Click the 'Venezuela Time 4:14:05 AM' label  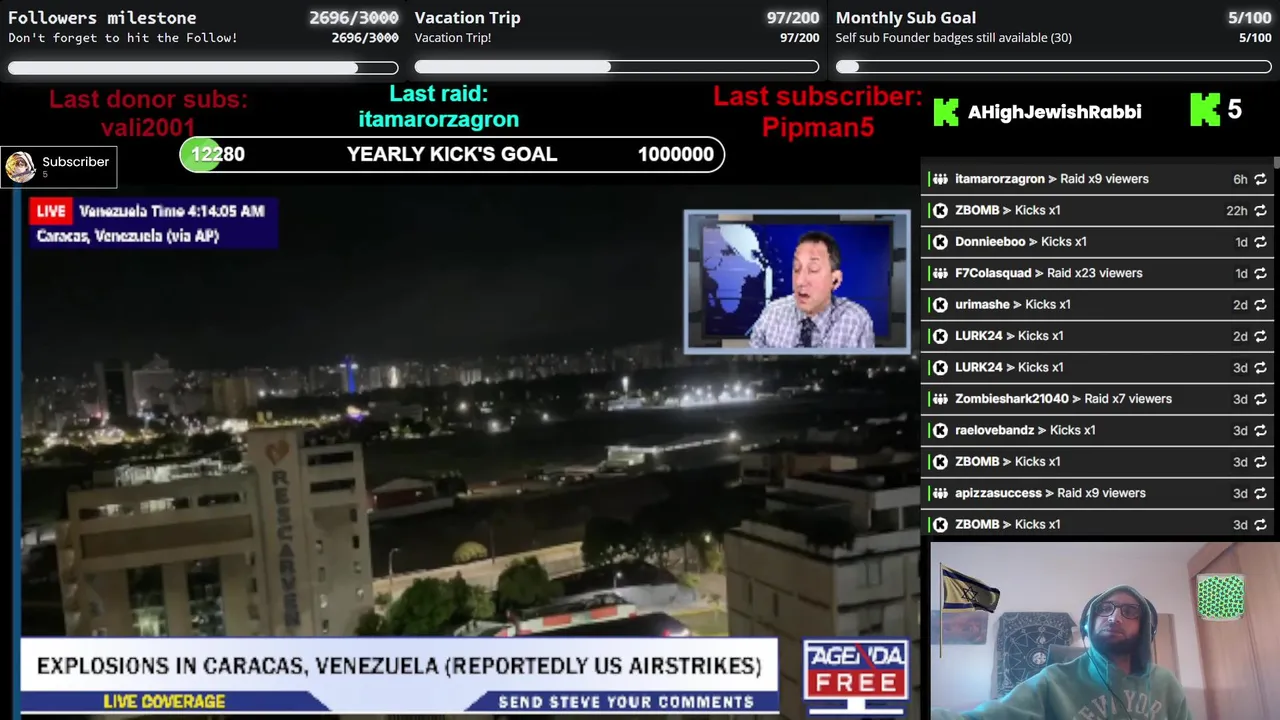pyautogui.click(x=171, y=211)
